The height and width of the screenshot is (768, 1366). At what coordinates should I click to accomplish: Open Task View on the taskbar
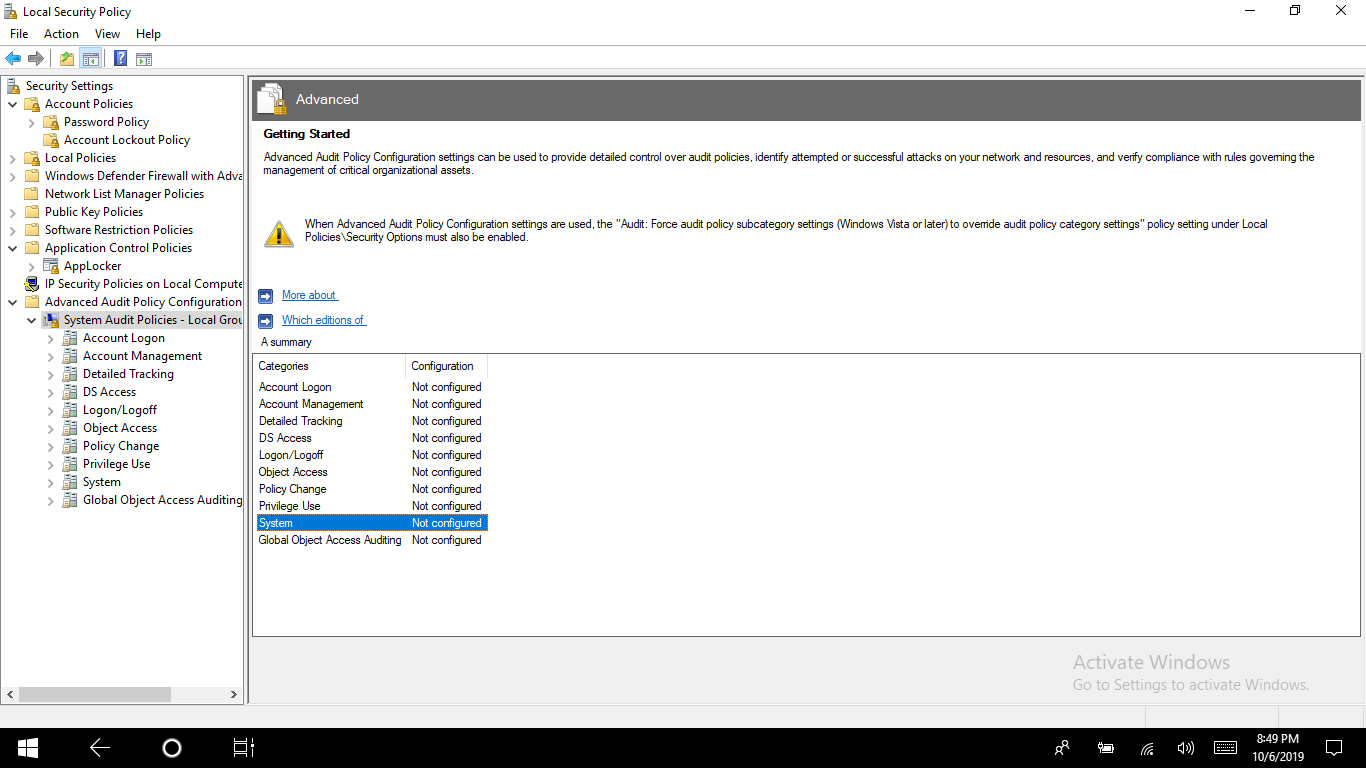(243, 747)
